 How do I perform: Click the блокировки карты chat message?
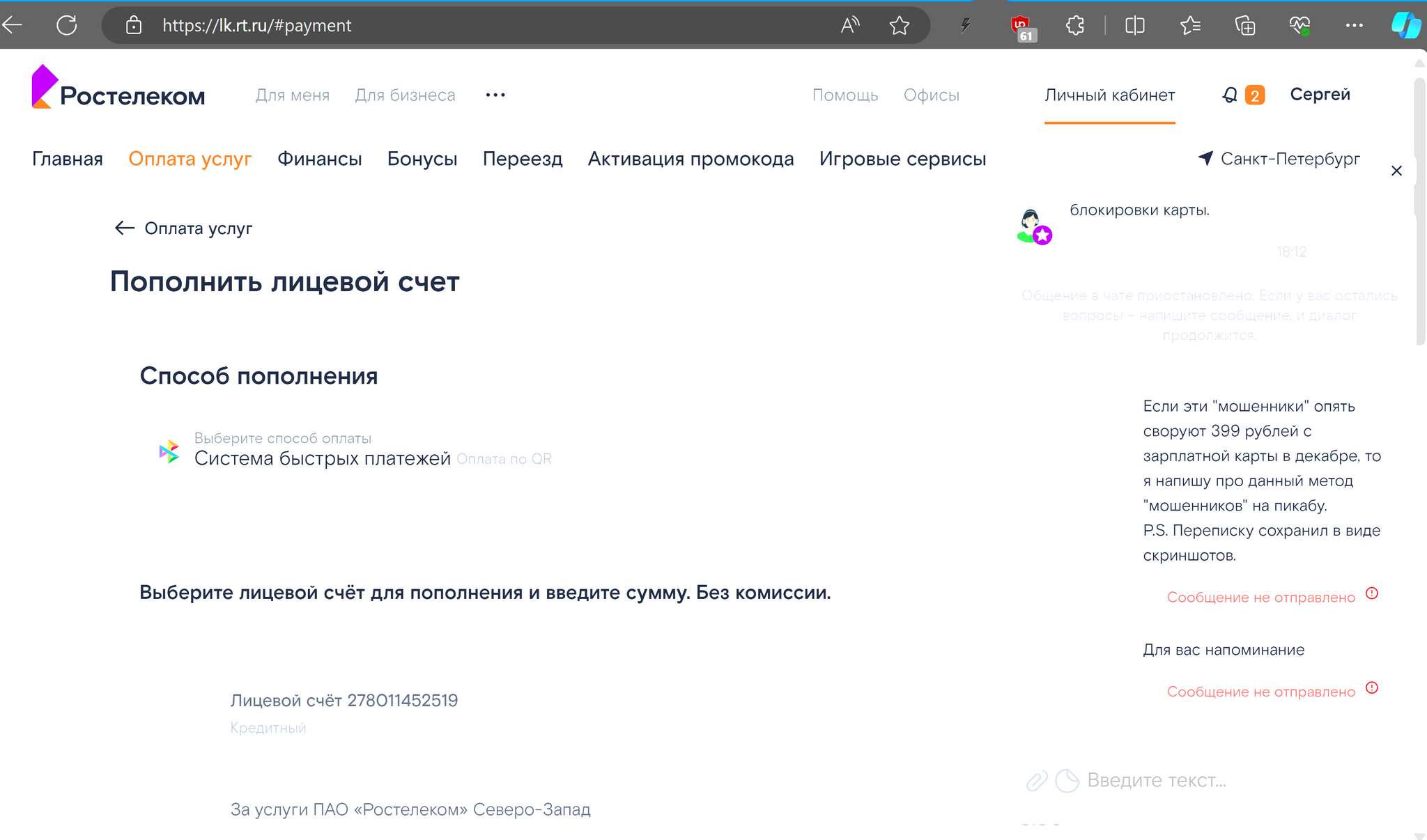click(x=1139, y=210)
